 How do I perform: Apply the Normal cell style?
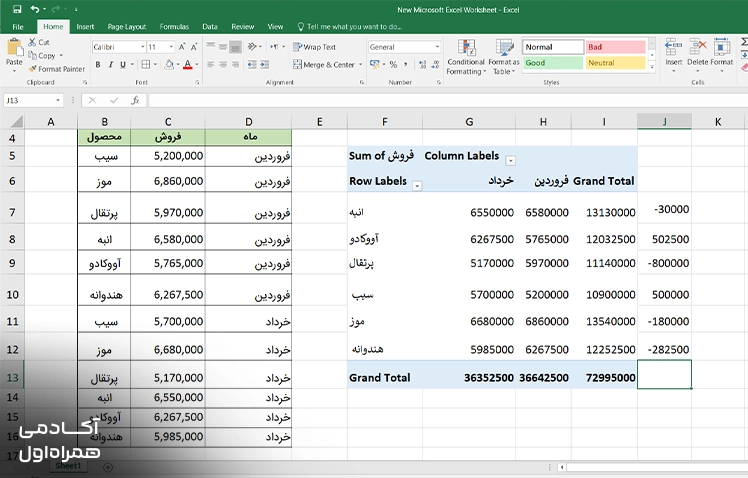(x=553, y=47)
